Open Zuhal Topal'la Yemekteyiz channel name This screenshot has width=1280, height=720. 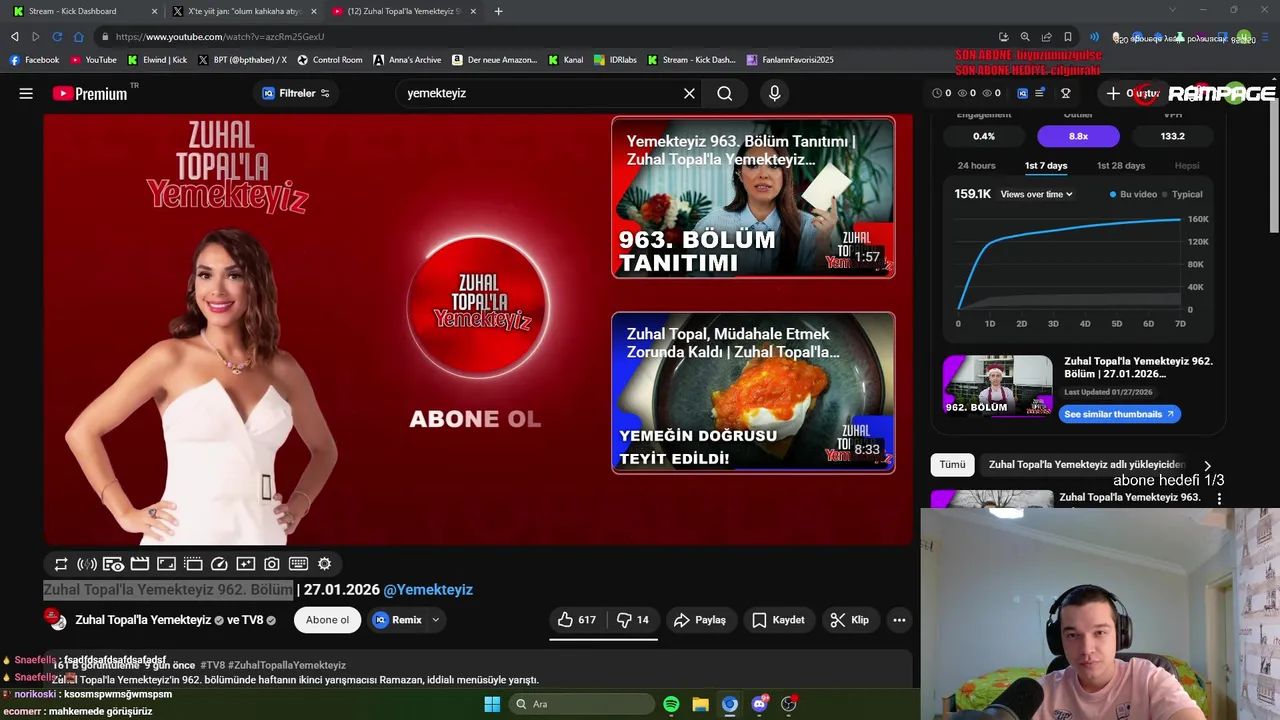[x=143, y=620]
